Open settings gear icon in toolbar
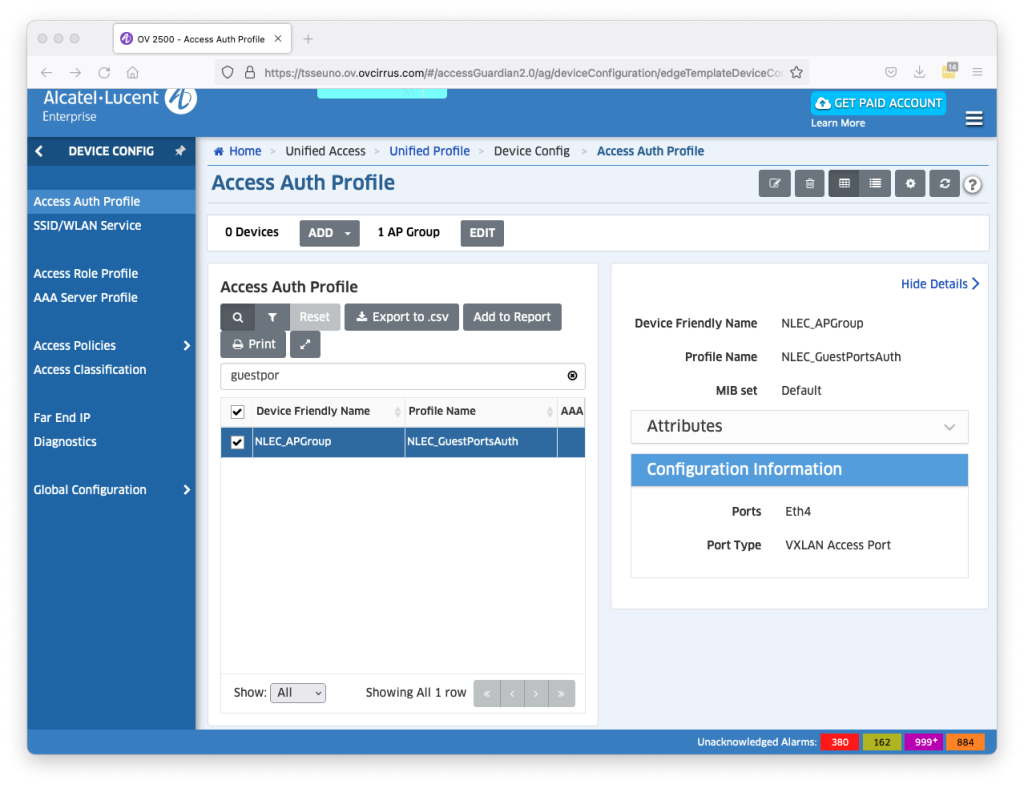 (910, 184)
